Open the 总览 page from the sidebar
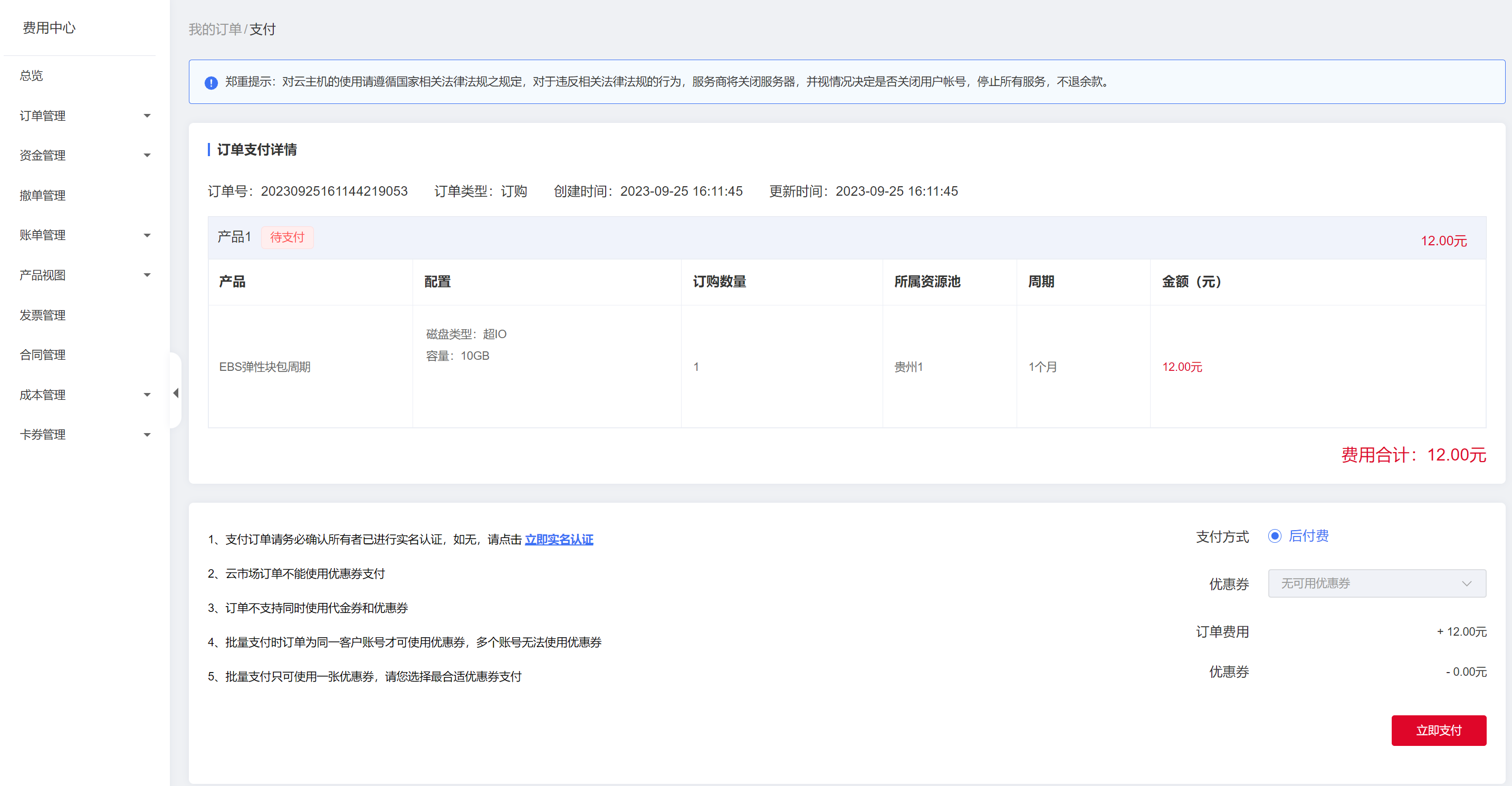The image size is (1512, 786). point(31,75)
